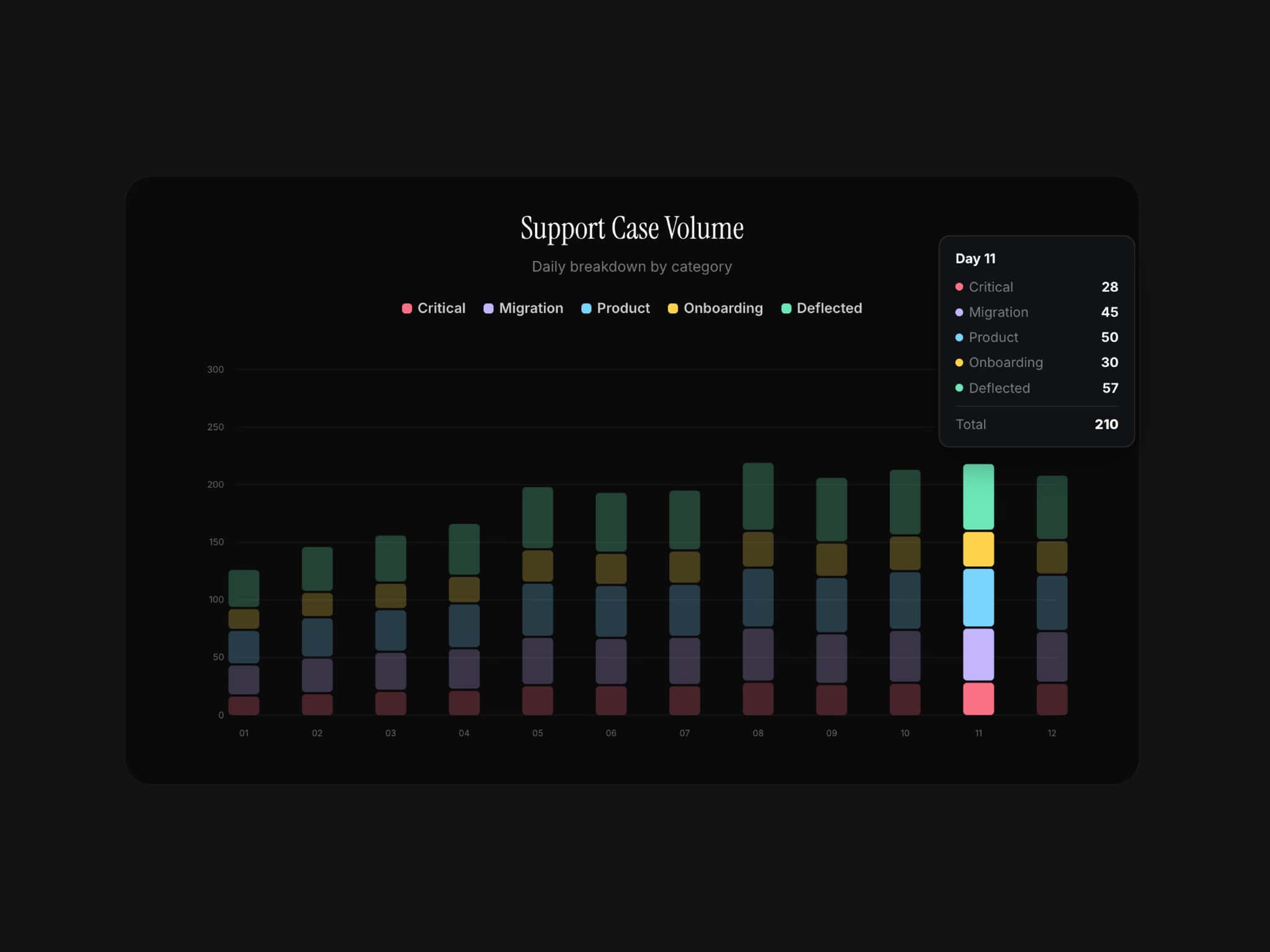1270x952 pixels.
Task: Click the purple Migration segment of day 11
Action: pos(978,654)
